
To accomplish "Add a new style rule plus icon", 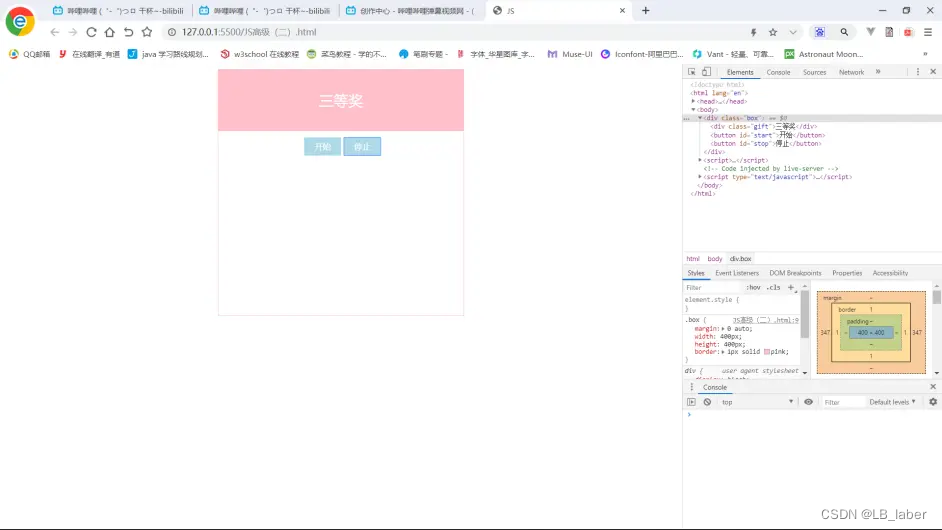I will coord(791,288).
